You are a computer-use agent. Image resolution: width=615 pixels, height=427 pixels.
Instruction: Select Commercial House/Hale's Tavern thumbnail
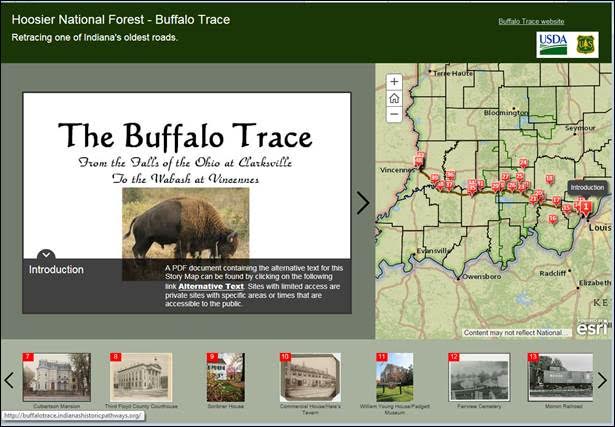(x=310, y=376)
